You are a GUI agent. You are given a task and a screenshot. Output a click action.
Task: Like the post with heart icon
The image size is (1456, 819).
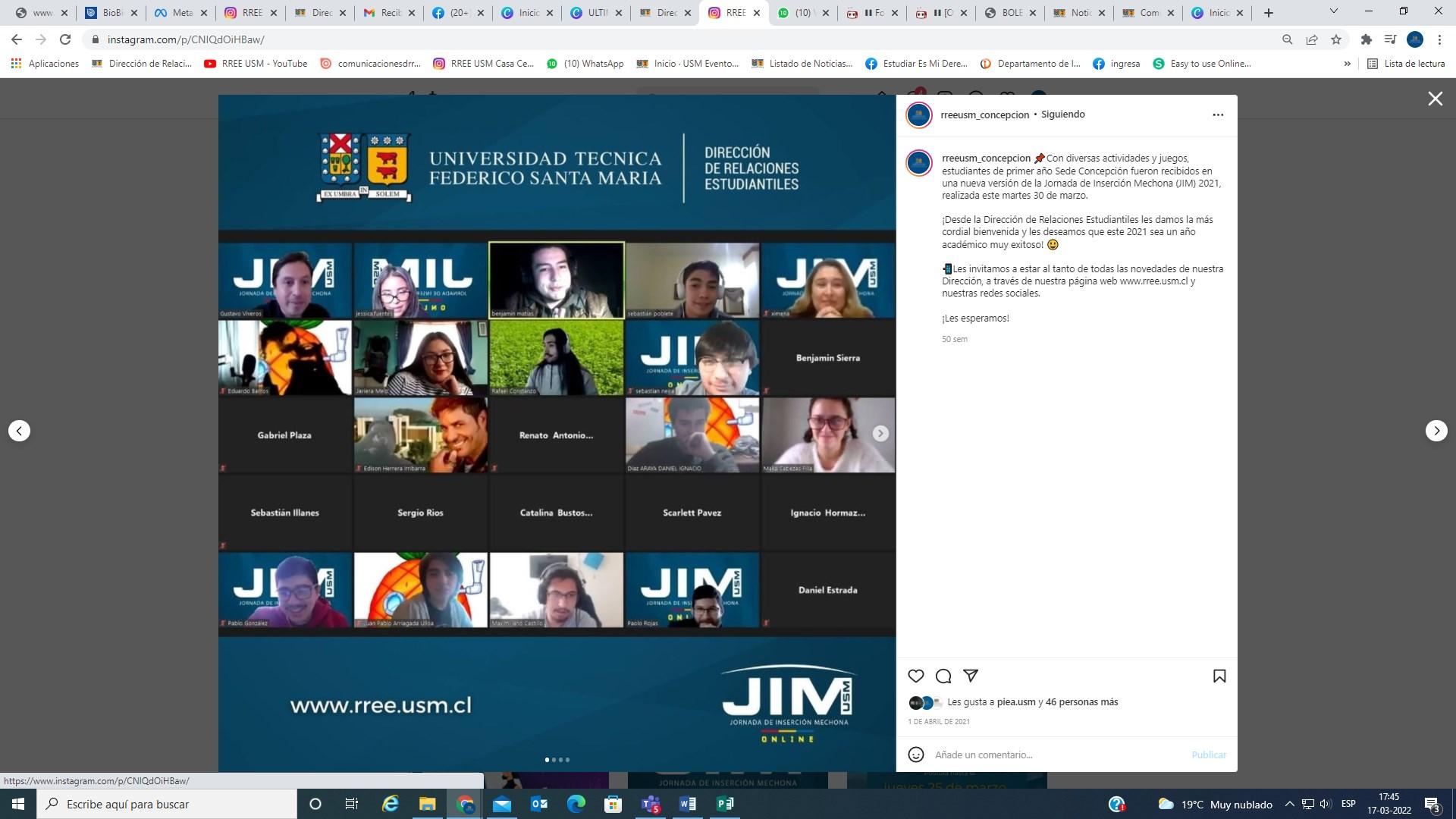coord(916,676)
